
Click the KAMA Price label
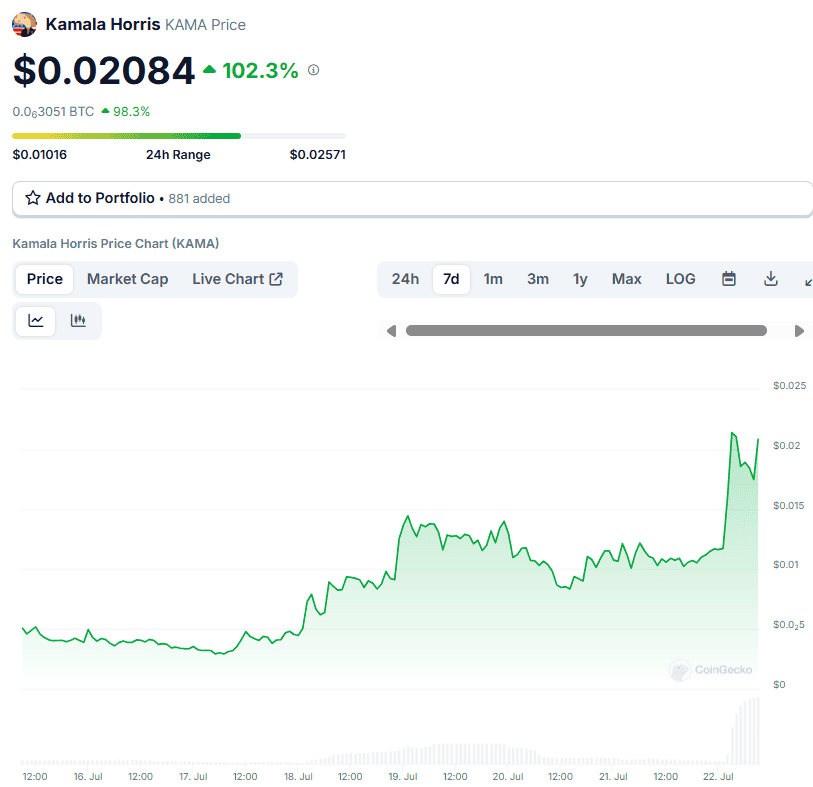205,25
